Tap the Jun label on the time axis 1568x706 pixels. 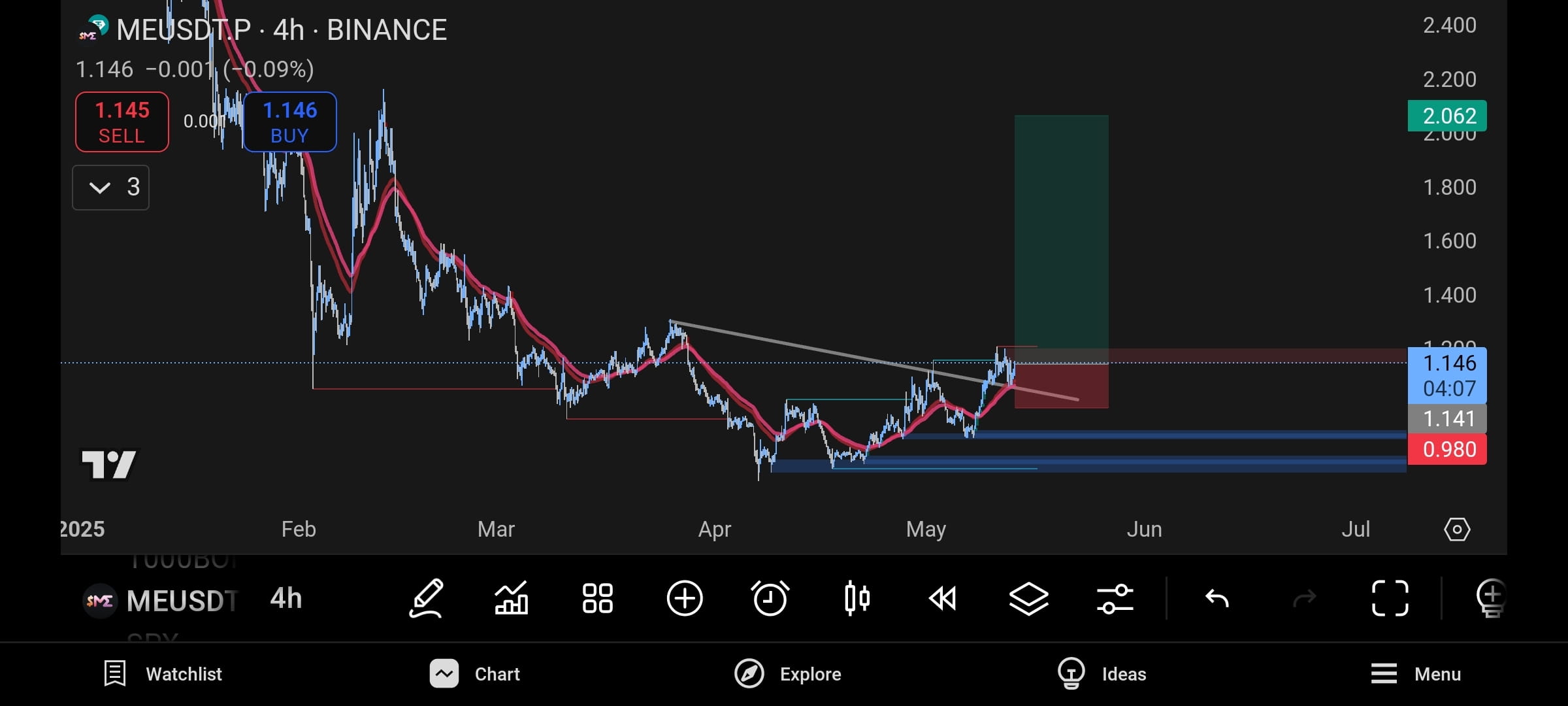tap(1144, 529)
